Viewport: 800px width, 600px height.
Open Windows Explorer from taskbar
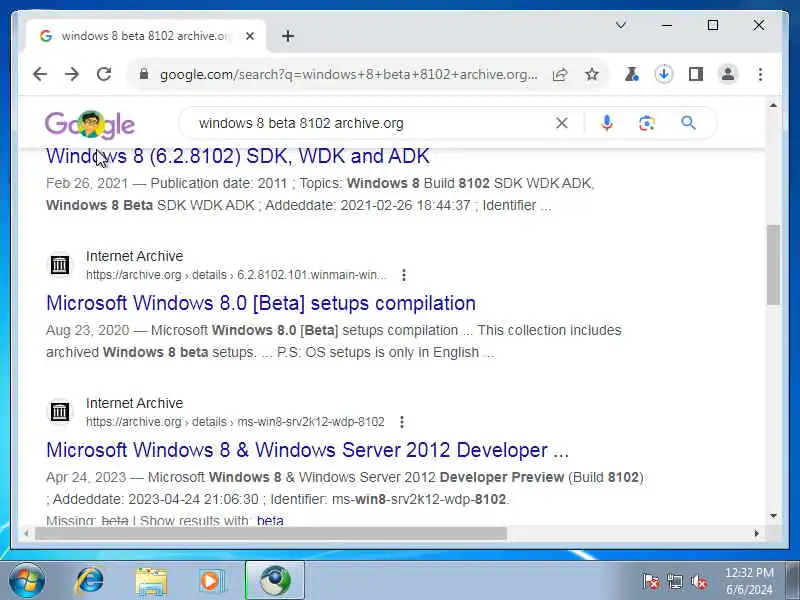pos(151,582)
